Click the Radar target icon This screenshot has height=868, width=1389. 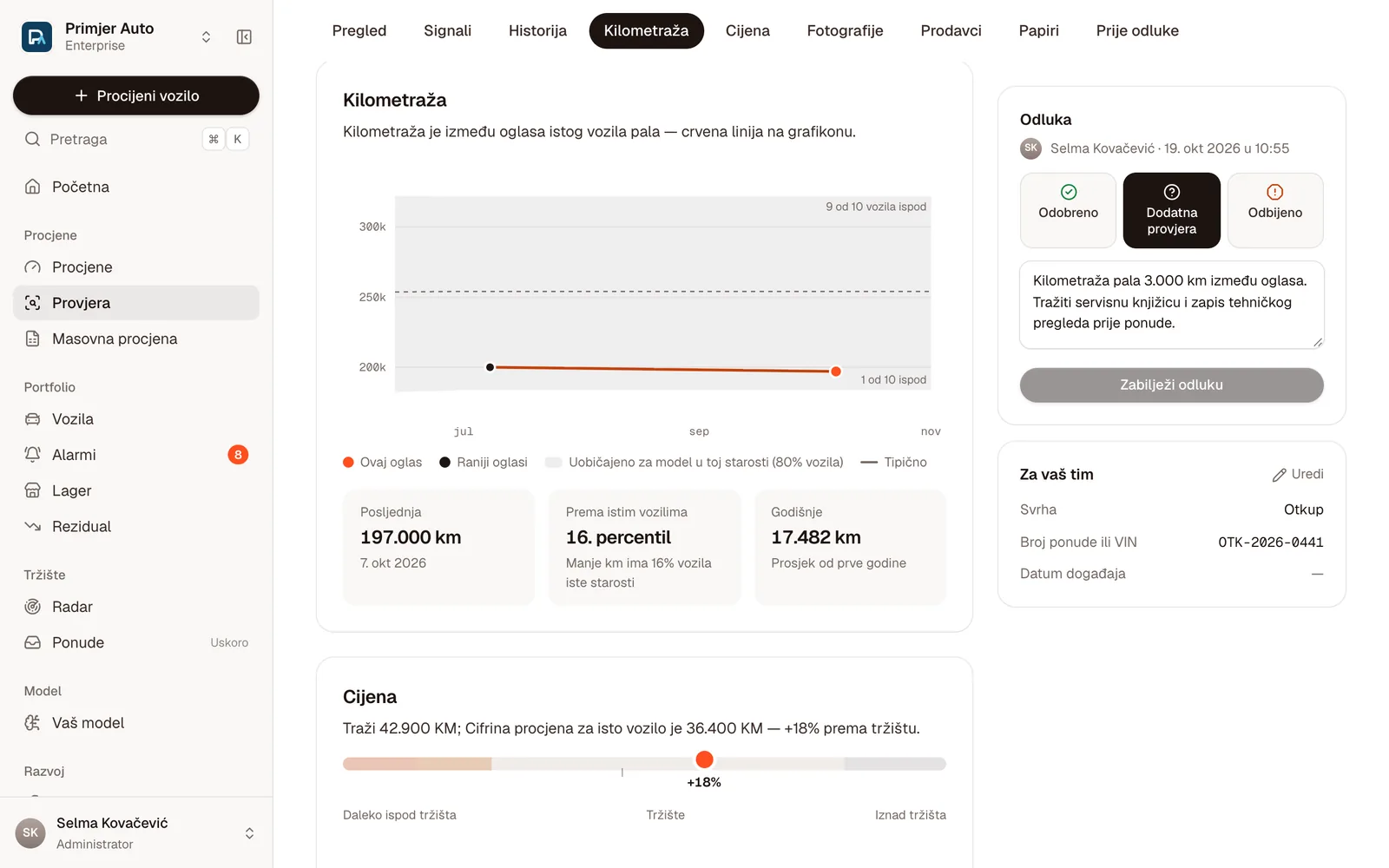(x=32, y=607)
